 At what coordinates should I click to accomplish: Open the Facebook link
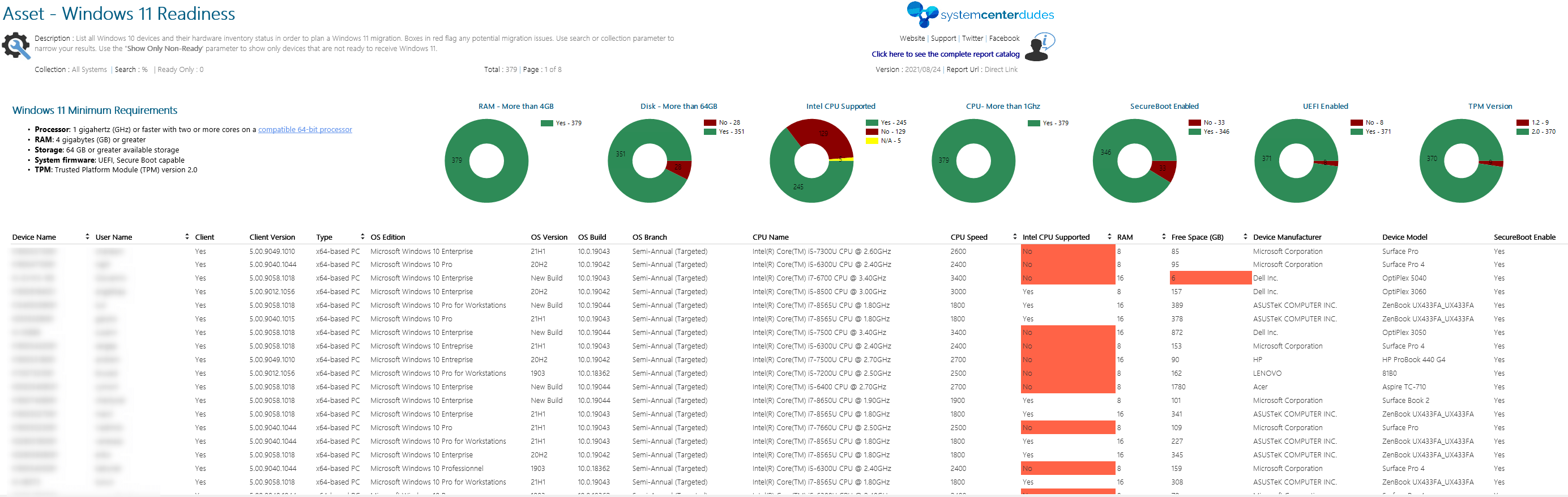1004,39
